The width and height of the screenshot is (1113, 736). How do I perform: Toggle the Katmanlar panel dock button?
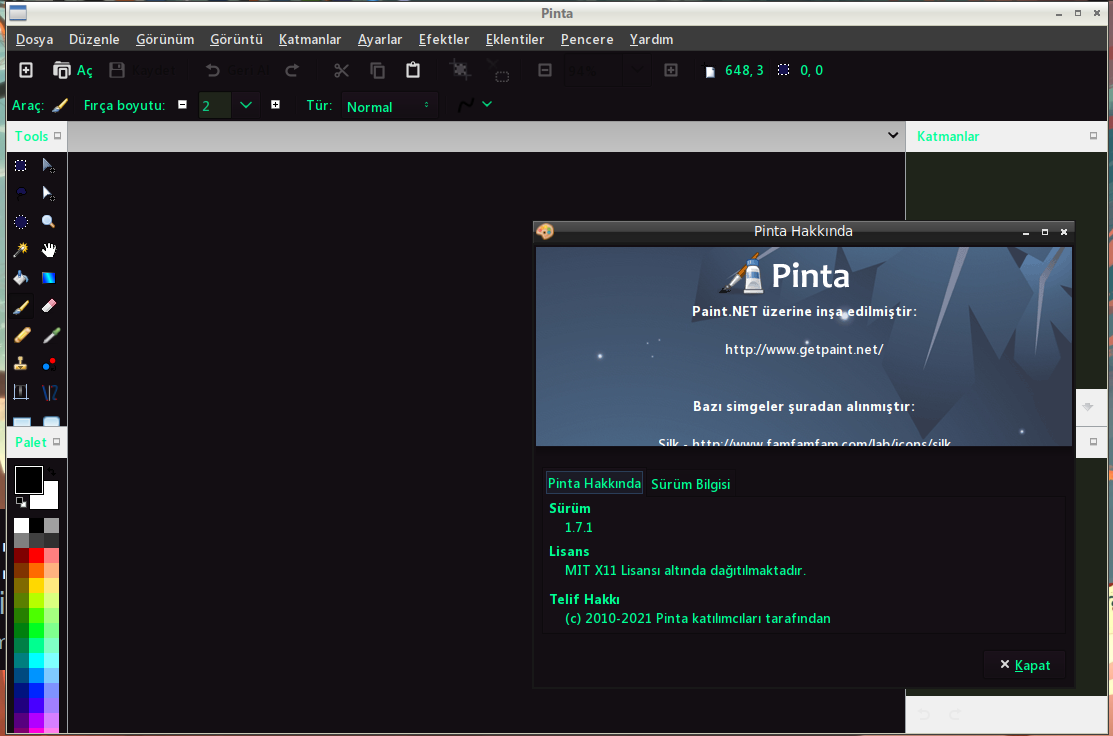pos(1093,136)
